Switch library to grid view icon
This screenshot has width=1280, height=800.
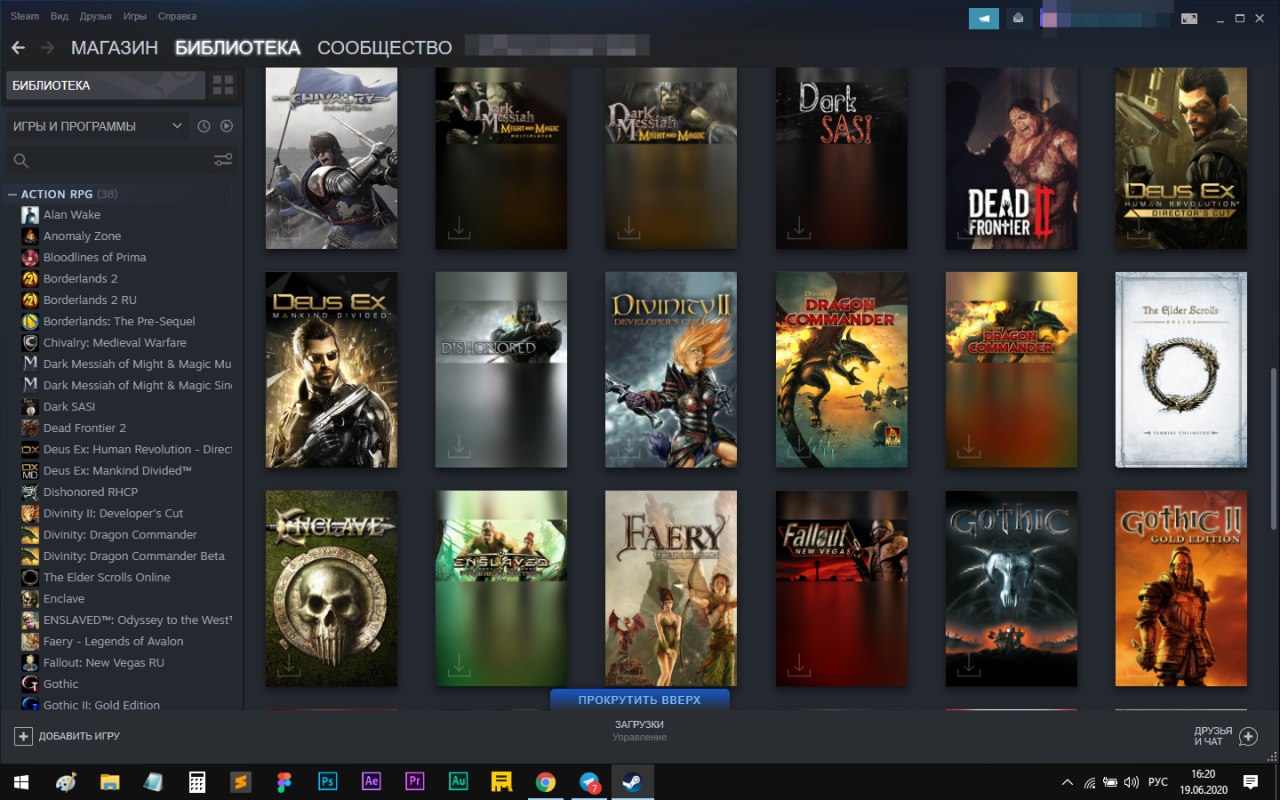(223, 85)
